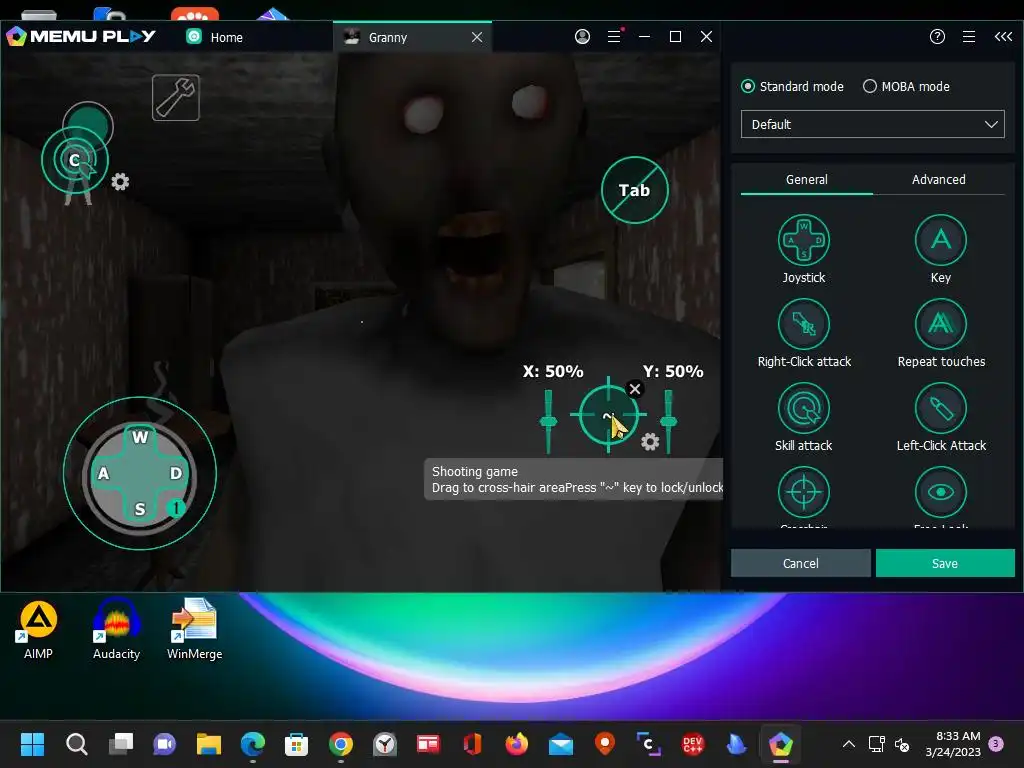Close the Granny tab
The height and width of the screenshot is (768, 1024).
[x=477, y=37]
